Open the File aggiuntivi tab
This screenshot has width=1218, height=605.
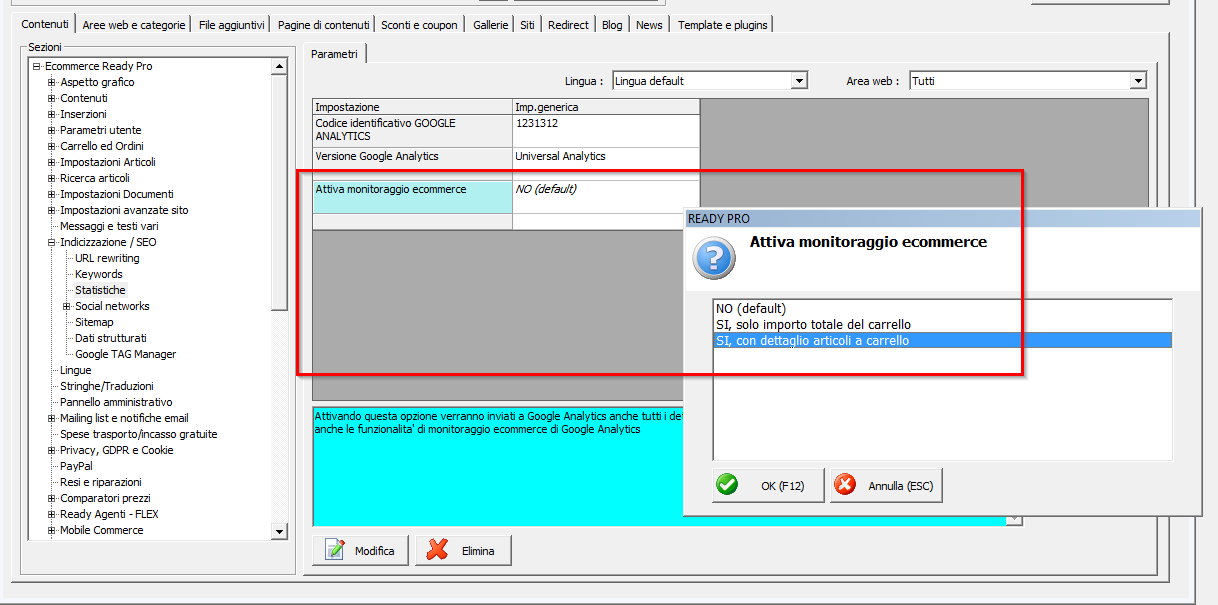click(231, 25)
